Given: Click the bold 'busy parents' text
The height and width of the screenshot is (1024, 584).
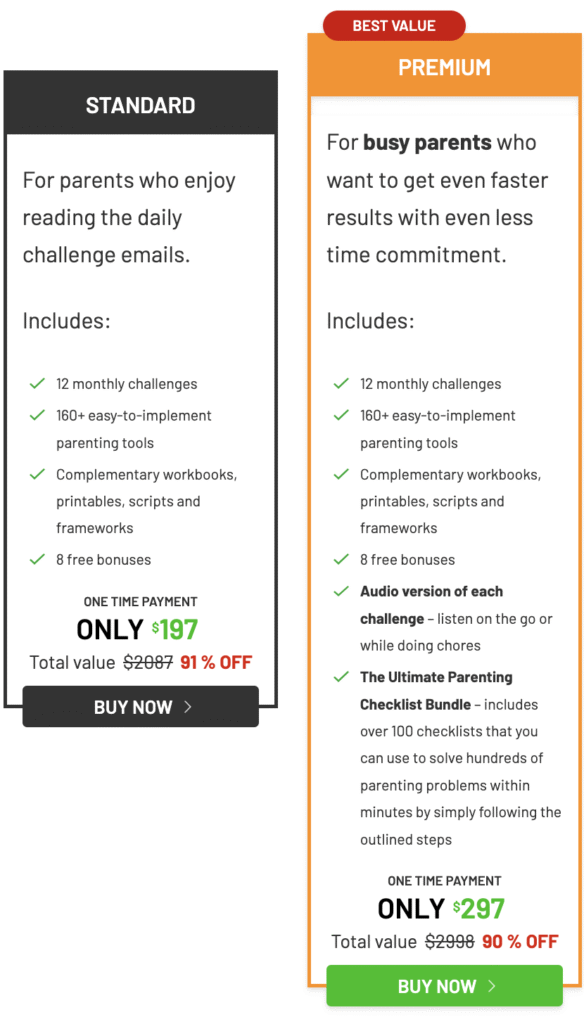Looking at the screenshot, I should click(427, 142).
